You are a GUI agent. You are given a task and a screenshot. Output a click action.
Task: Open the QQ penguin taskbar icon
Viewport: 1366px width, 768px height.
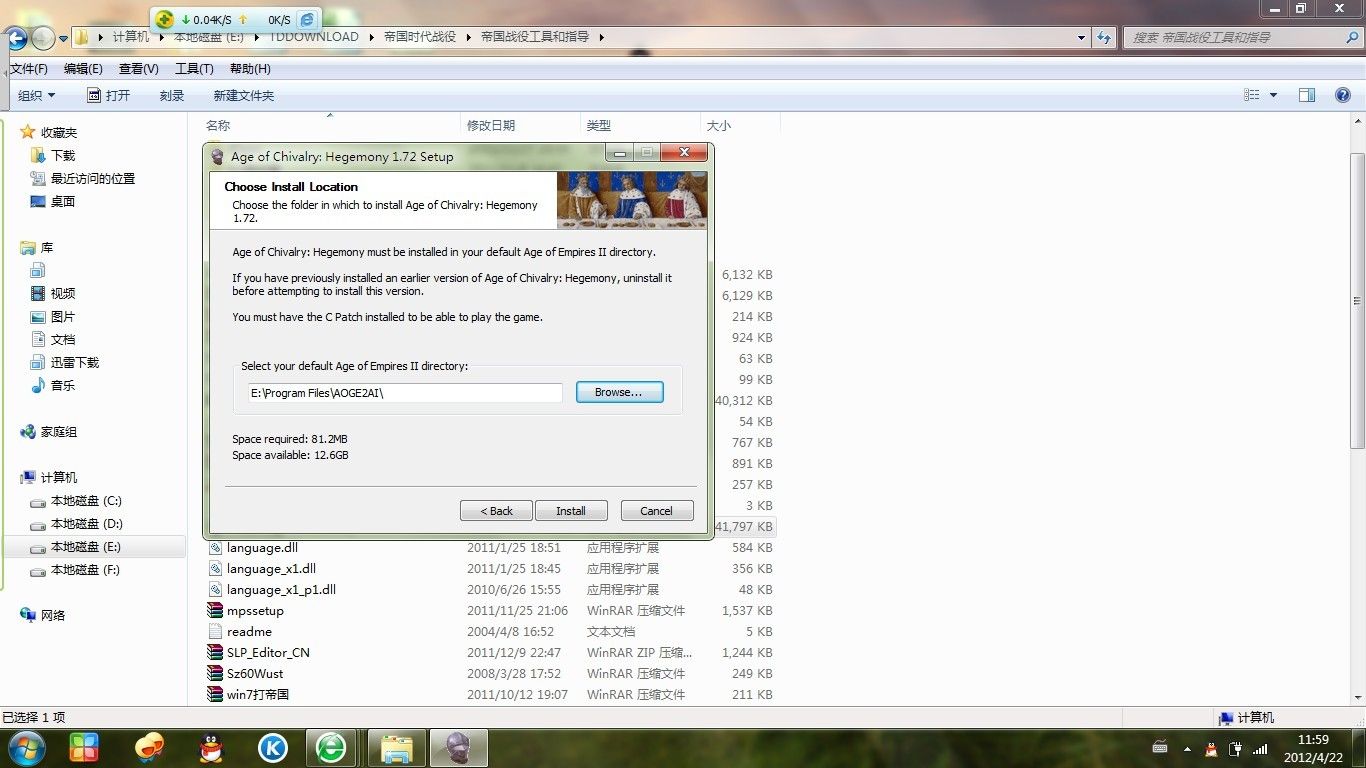click(211, 747)
